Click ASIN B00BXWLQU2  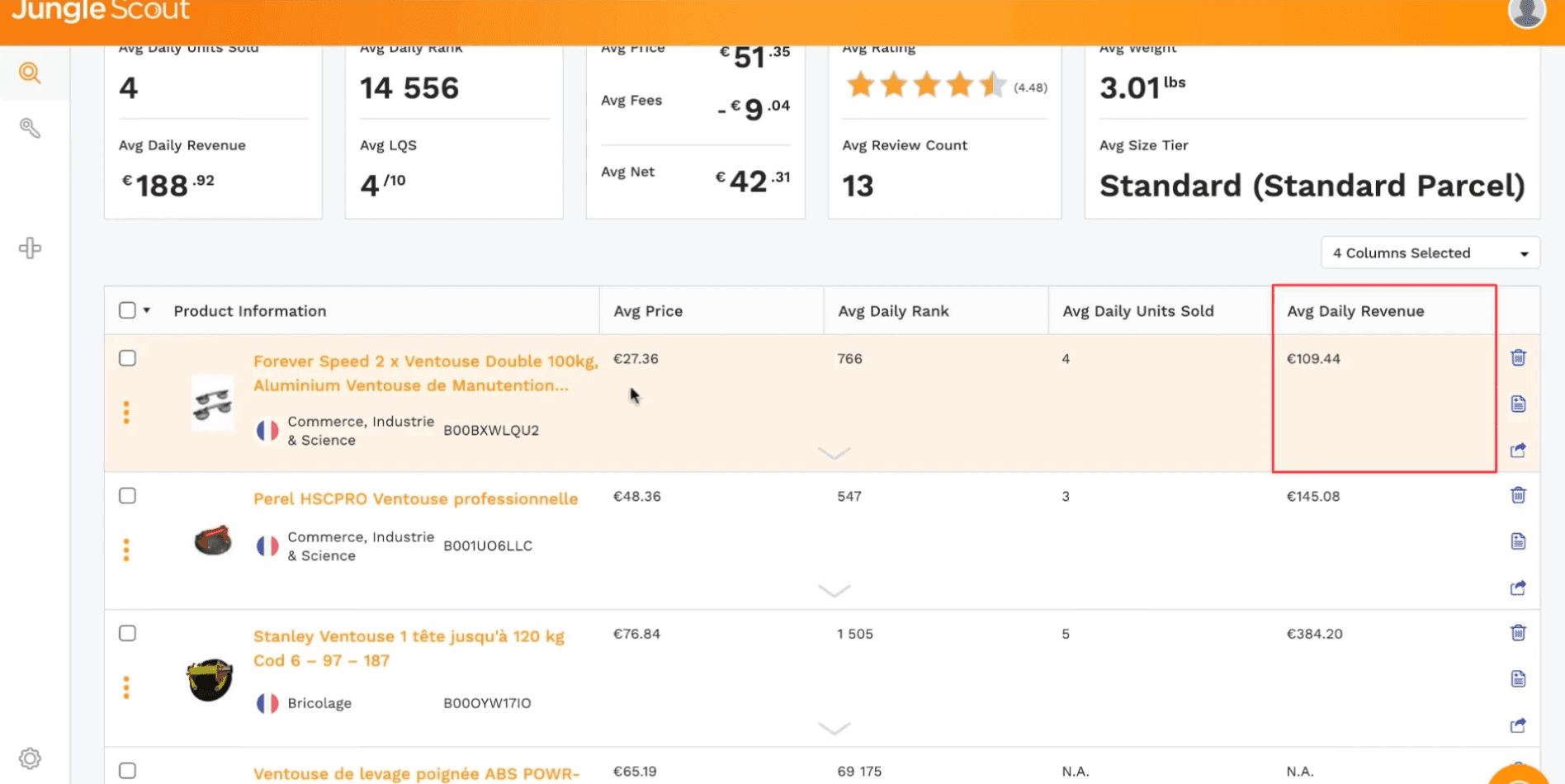click(491, 430)
